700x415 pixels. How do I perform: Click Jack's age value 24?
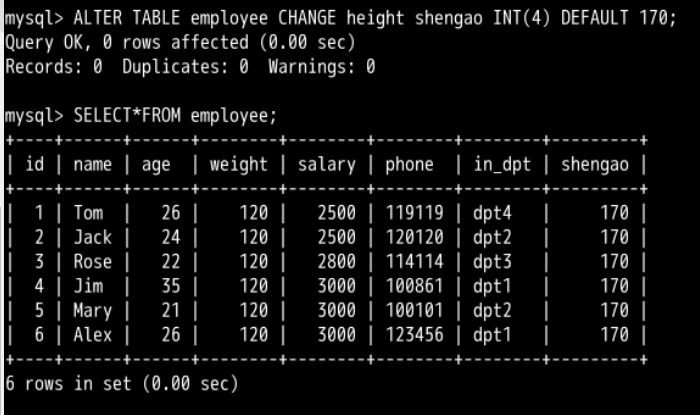171,237
